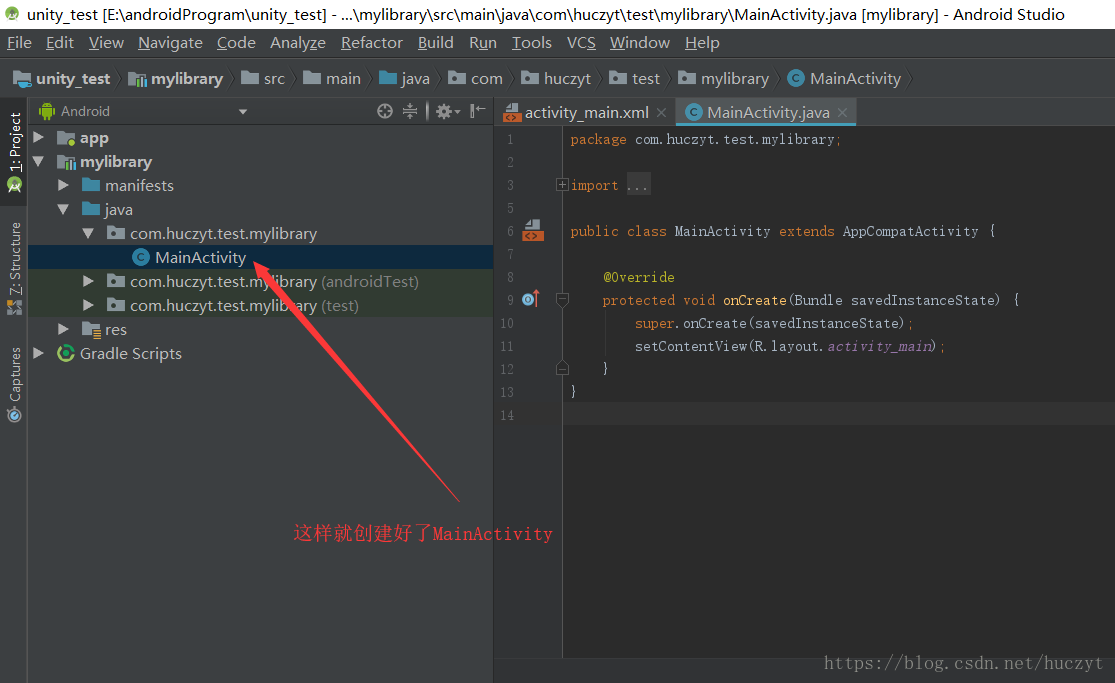This screenshot has width=1115, height=683.
Task: Click the main breadcrumb
Action: click(x=332, y=78)
